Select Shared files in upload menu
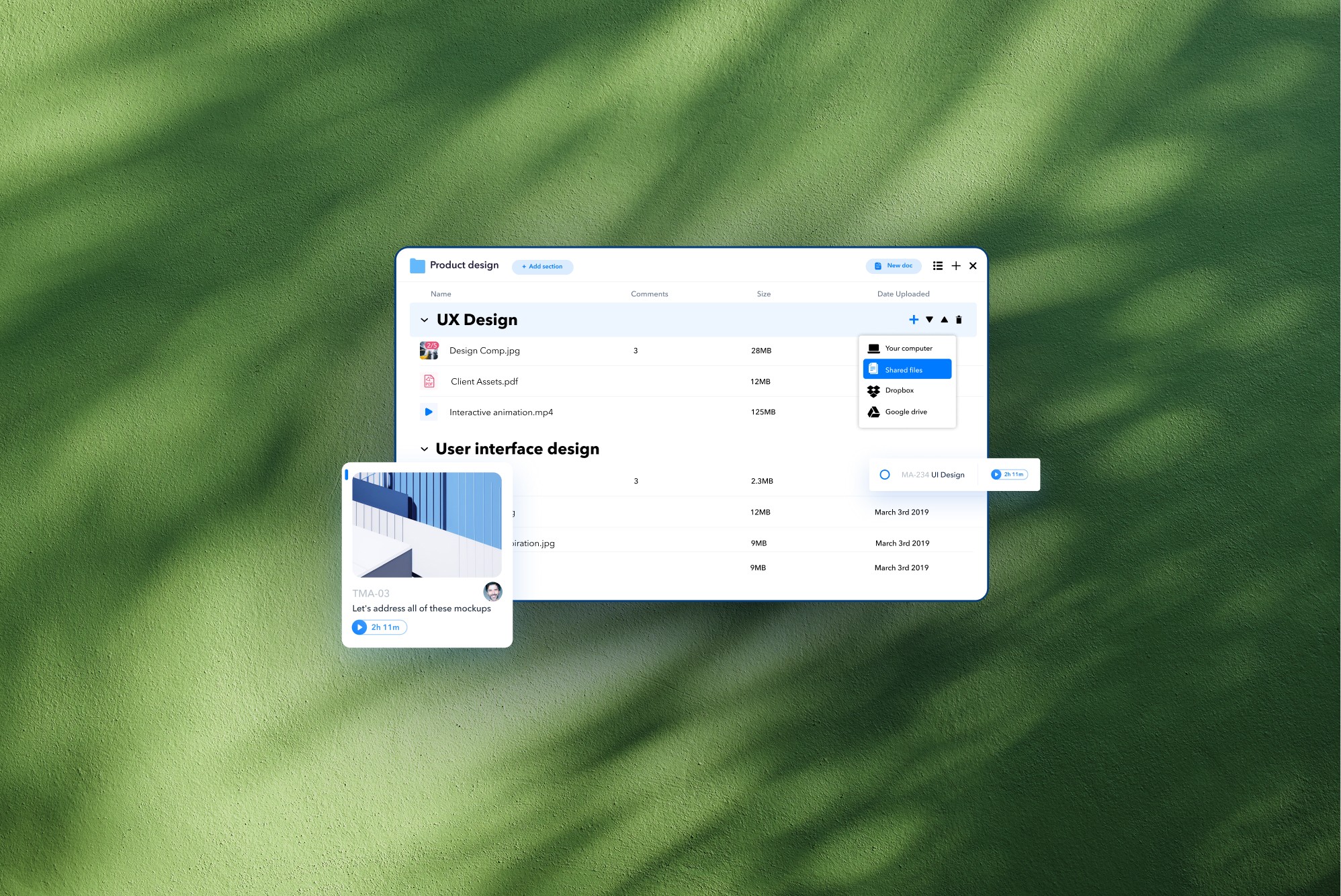 (x=907, y=369)
